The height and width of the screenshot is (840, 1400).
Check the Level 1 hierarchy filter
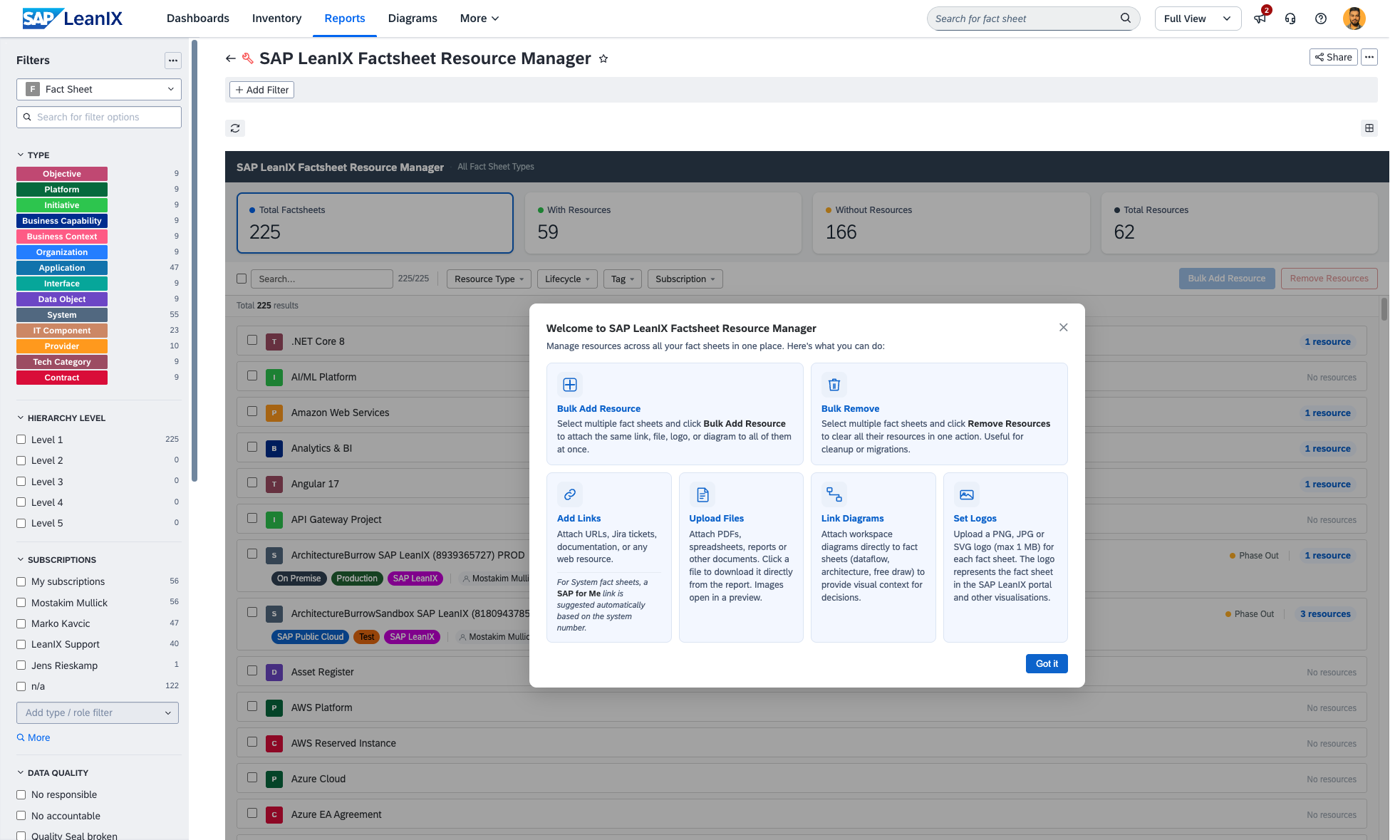[x=21, y=440]
